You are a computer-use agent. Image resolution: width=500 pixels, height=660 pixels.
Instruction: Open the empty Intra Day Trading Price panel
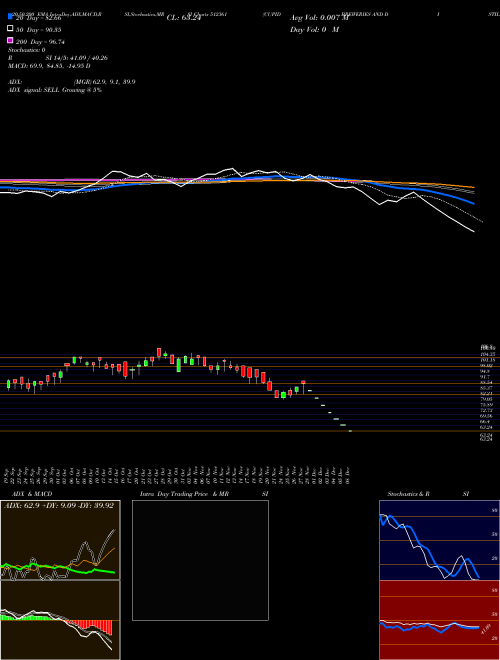[200, 560]
